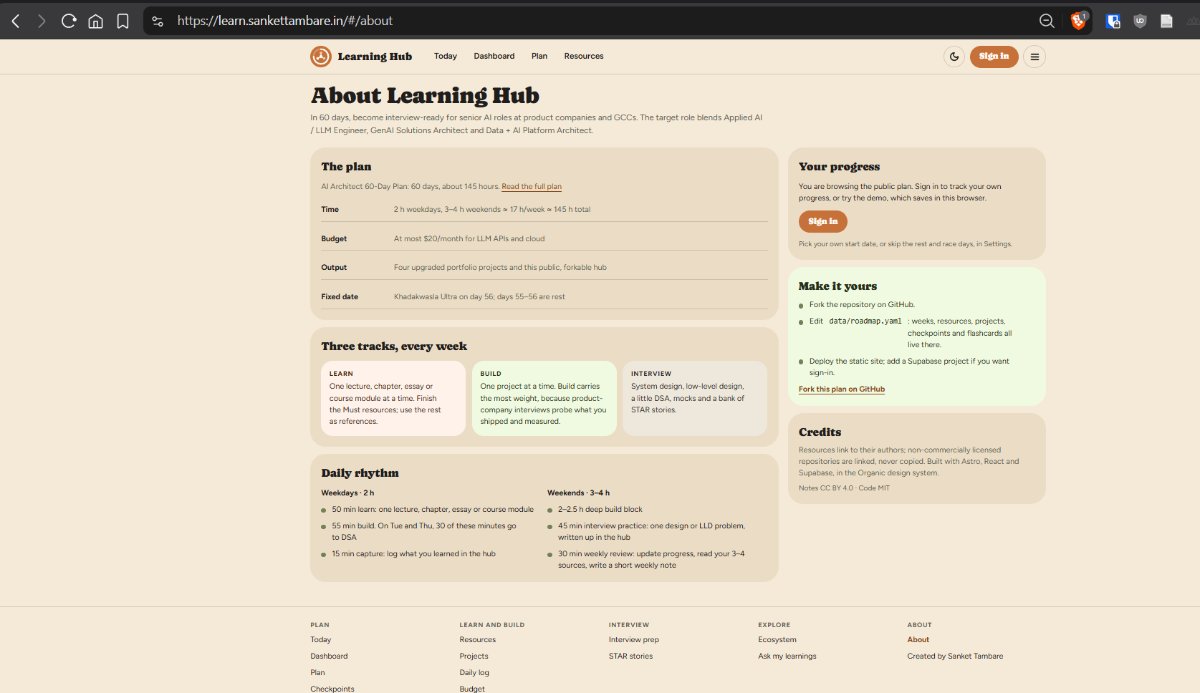The width and height of the screenshot is (1200, 693).
Task: Open the browser home page icon
Action: click(95, 20)
